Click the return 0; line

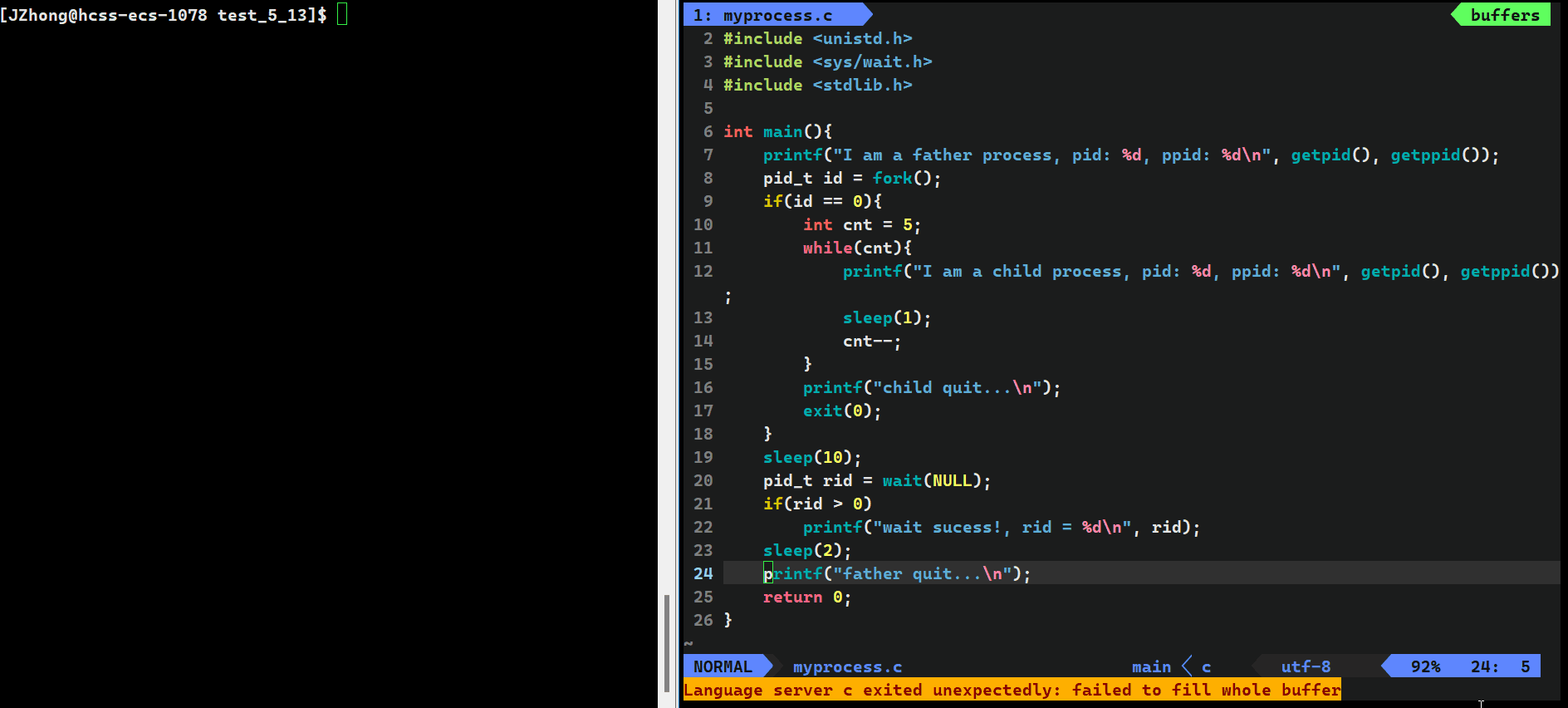(x=807, y=597)
